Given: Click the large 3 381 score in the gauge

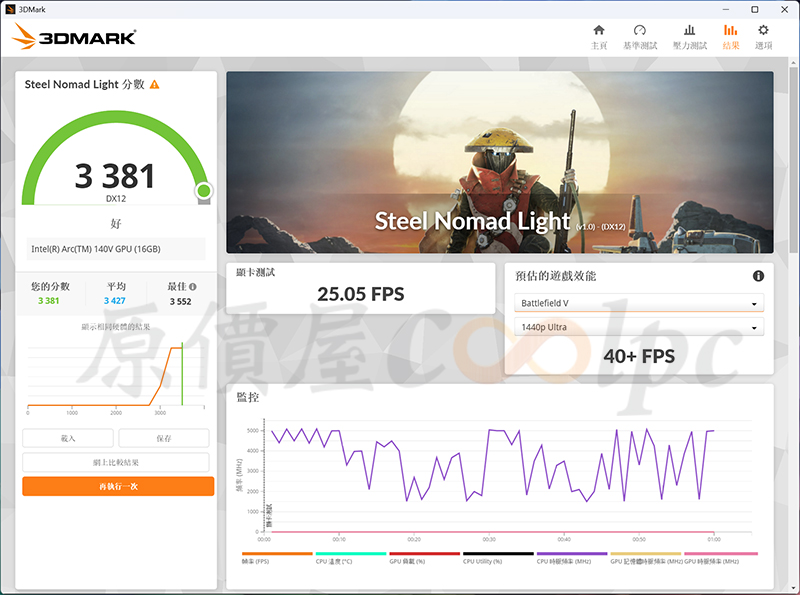Looking at the screenshot, I should 115,176.
